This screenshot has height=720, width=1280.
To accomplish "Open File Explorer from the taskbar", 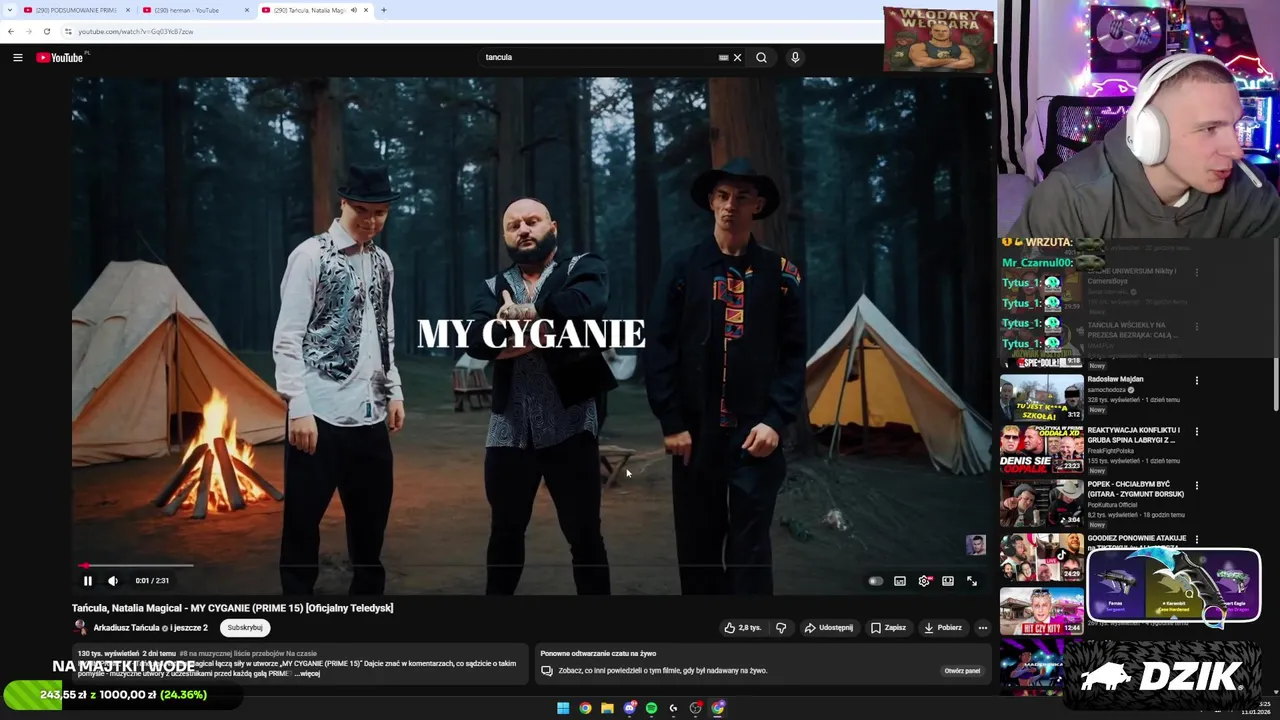I will coord(607,708).
